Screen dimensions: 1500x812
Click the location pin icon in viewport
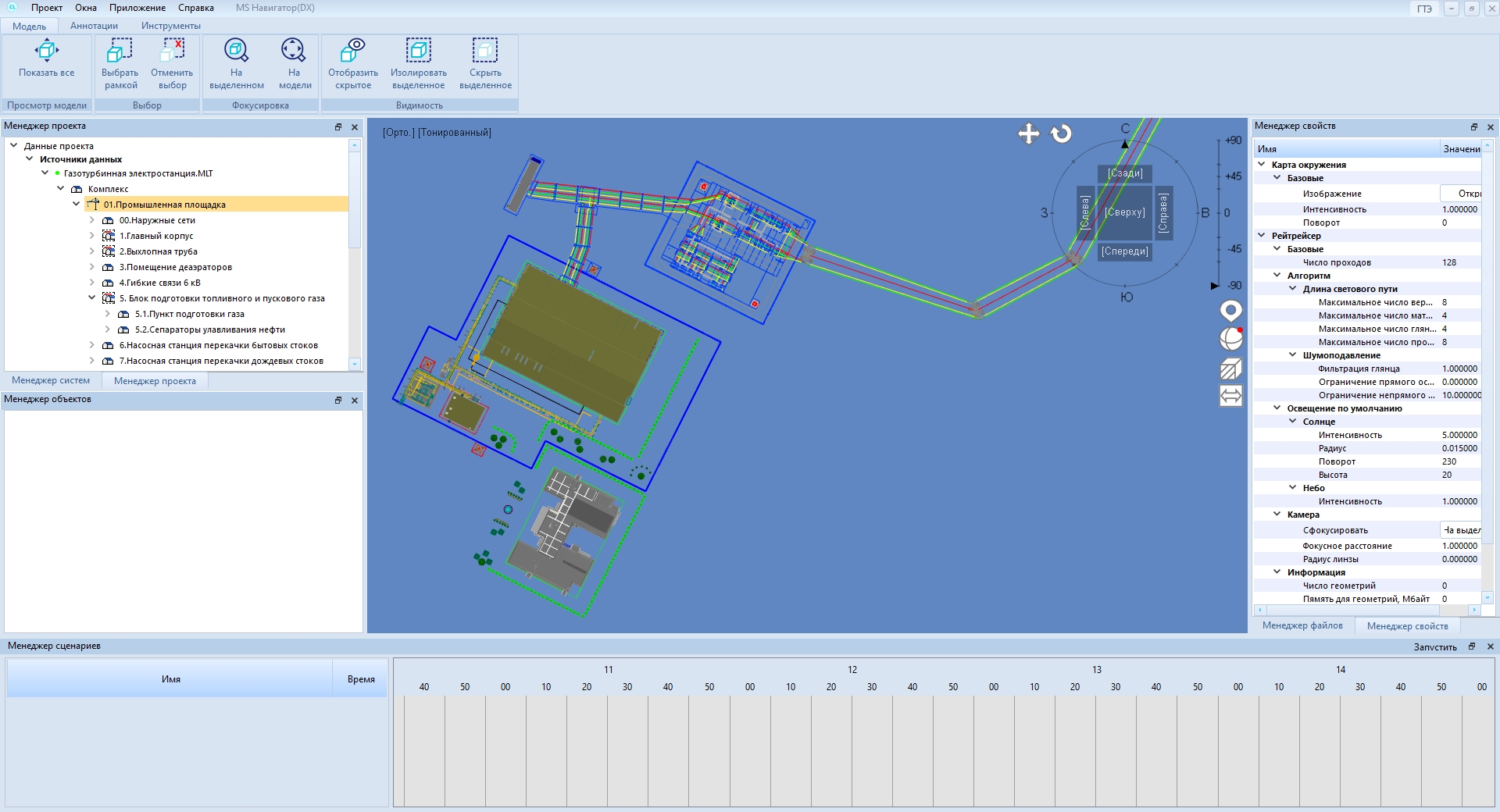click(1230, 311)
